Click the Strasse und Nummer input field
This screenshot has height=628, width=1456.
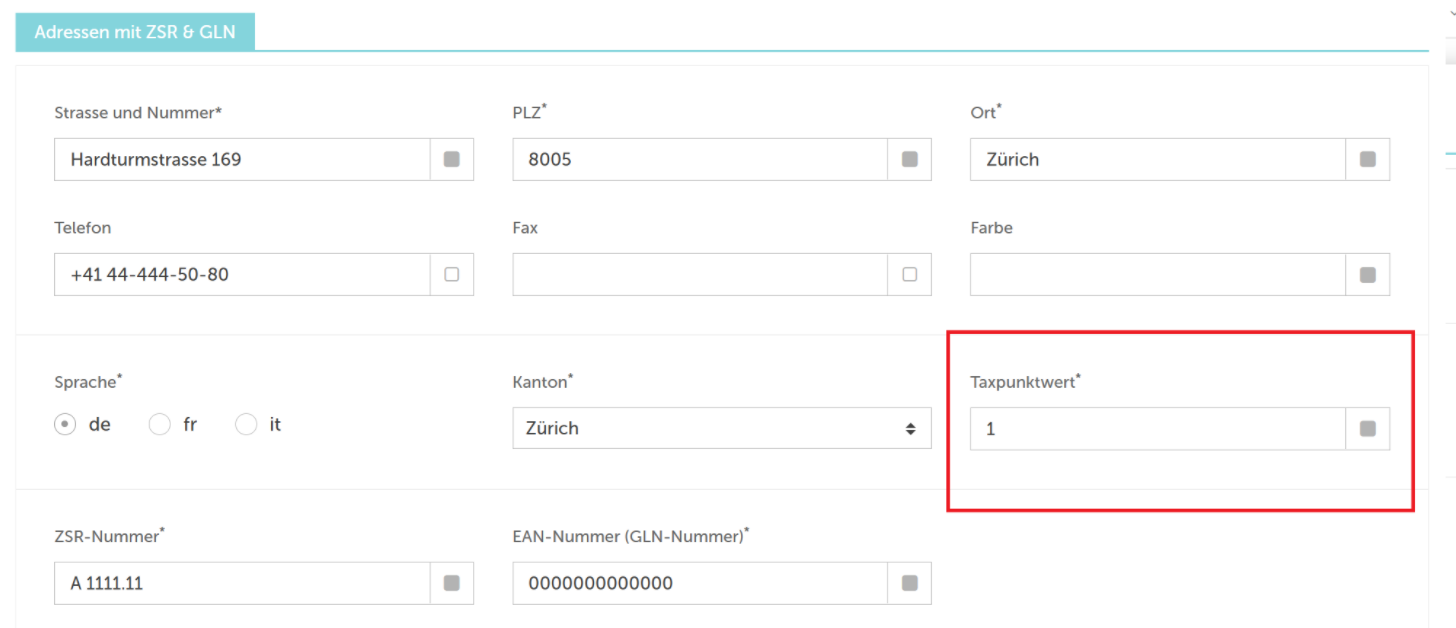pyautogui.click(x=242, y=159)
